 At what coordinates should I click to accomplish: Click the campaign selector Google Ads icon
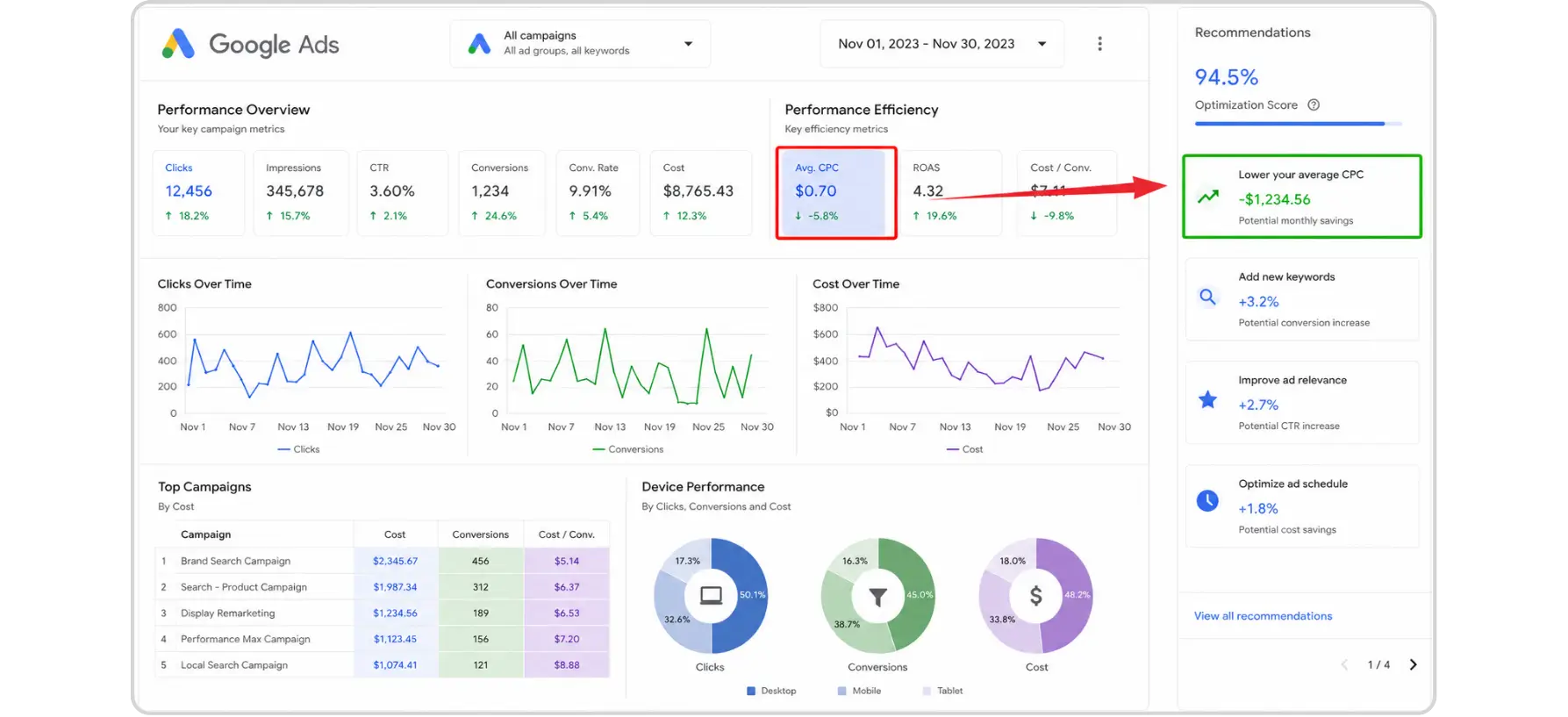click(x=479, y=44)
